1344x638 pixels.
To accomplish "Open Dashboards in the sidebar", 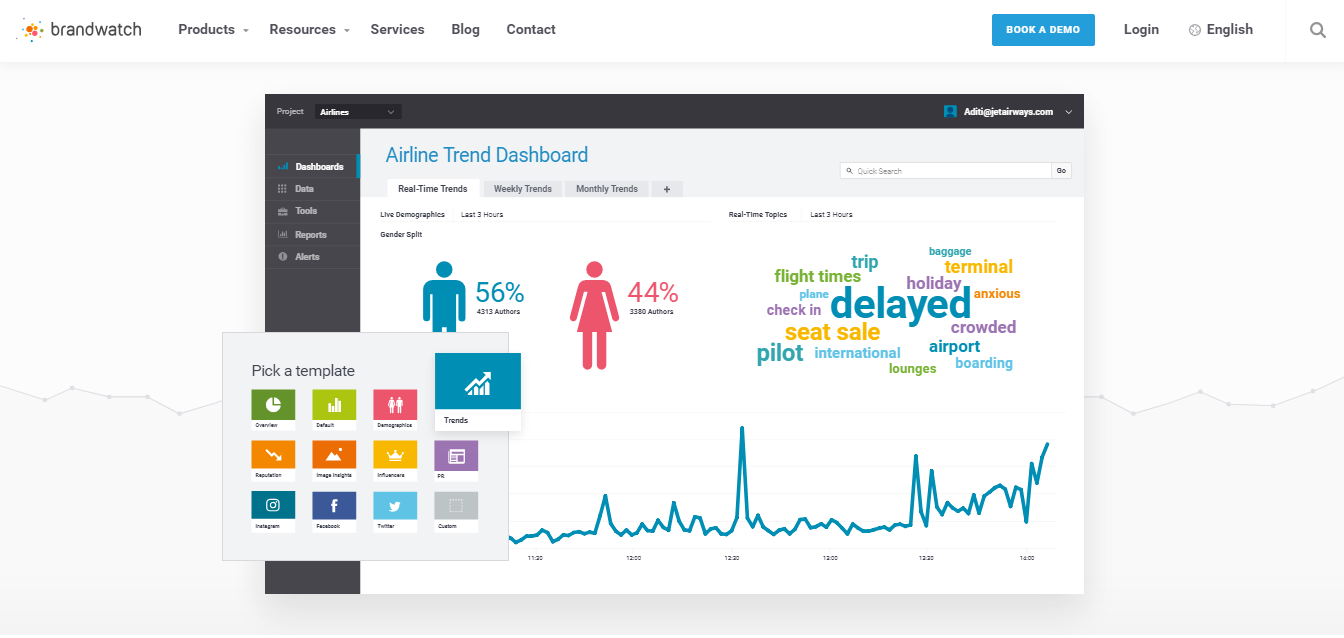I will (311, 167).
